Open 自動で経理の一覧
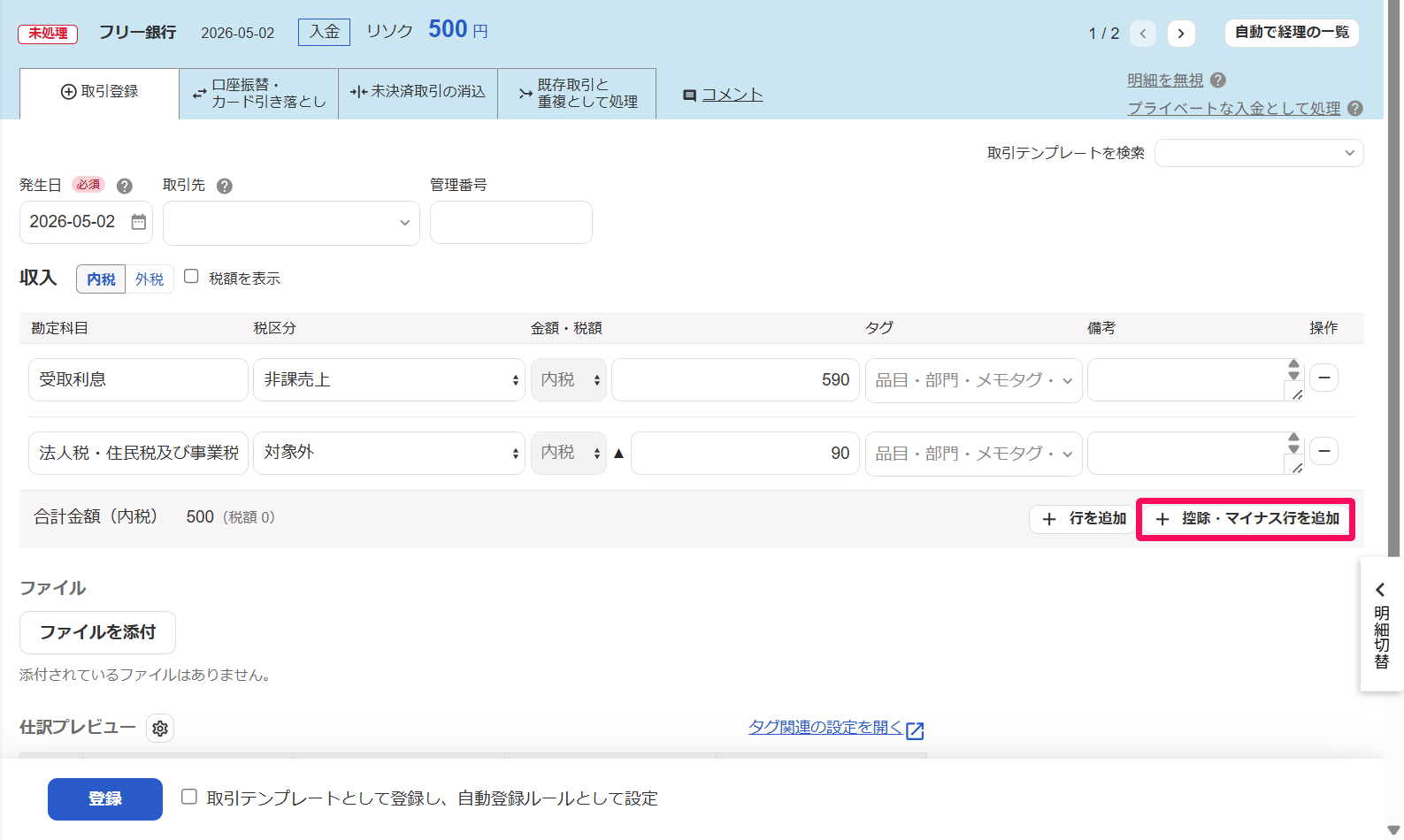The image size is (1404, 840). click(1292, 33)
